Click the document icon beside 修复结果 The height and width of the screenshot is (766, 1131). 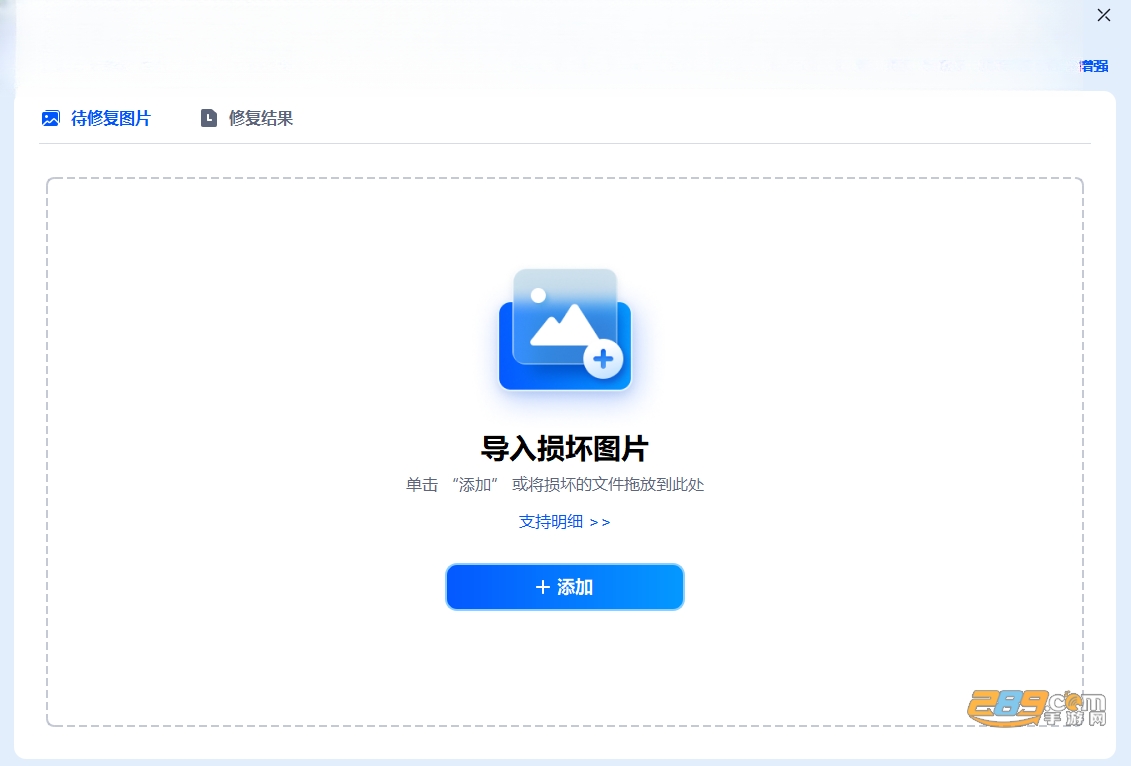[208, 118]
